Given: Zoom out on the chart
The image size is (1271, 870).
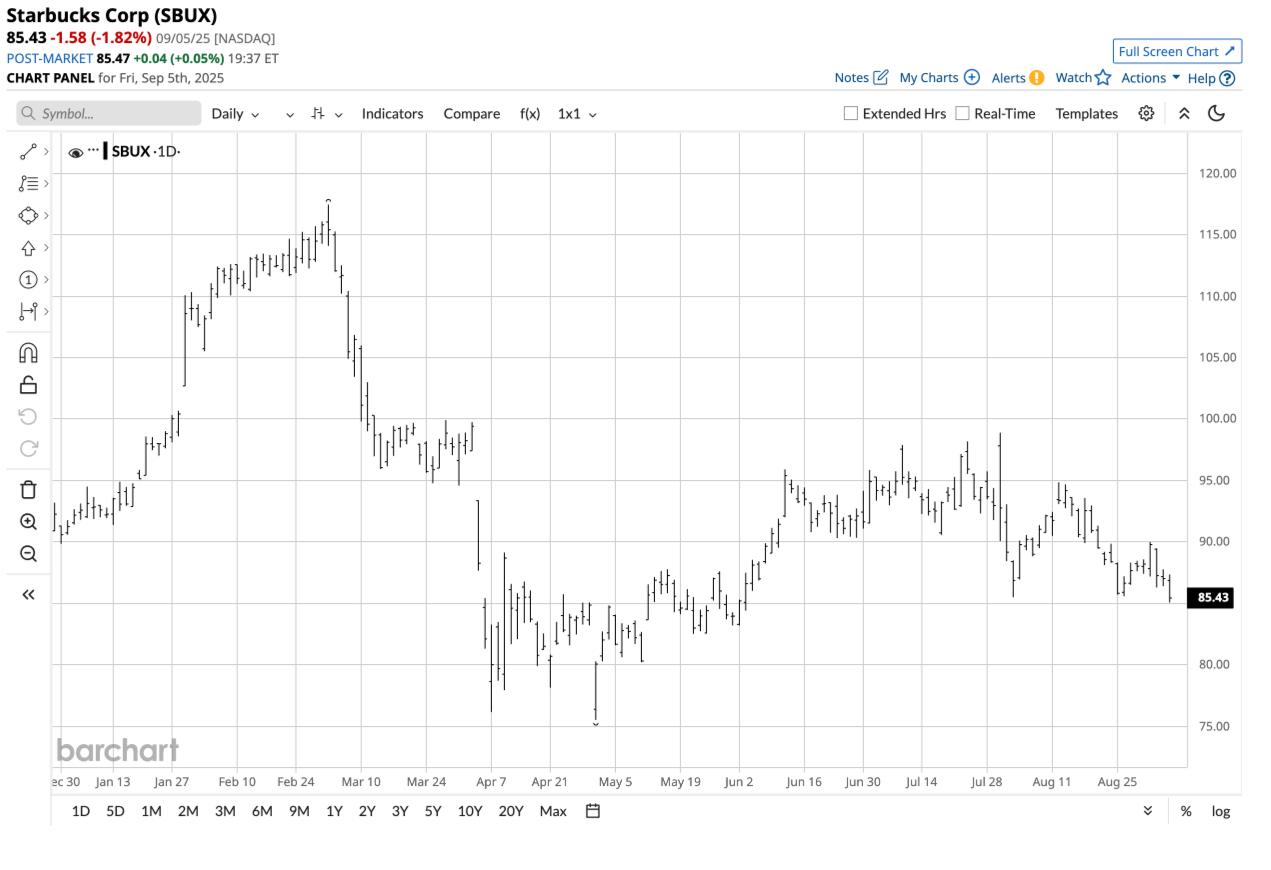Looking at the screenshot, I should coord(28,554).
